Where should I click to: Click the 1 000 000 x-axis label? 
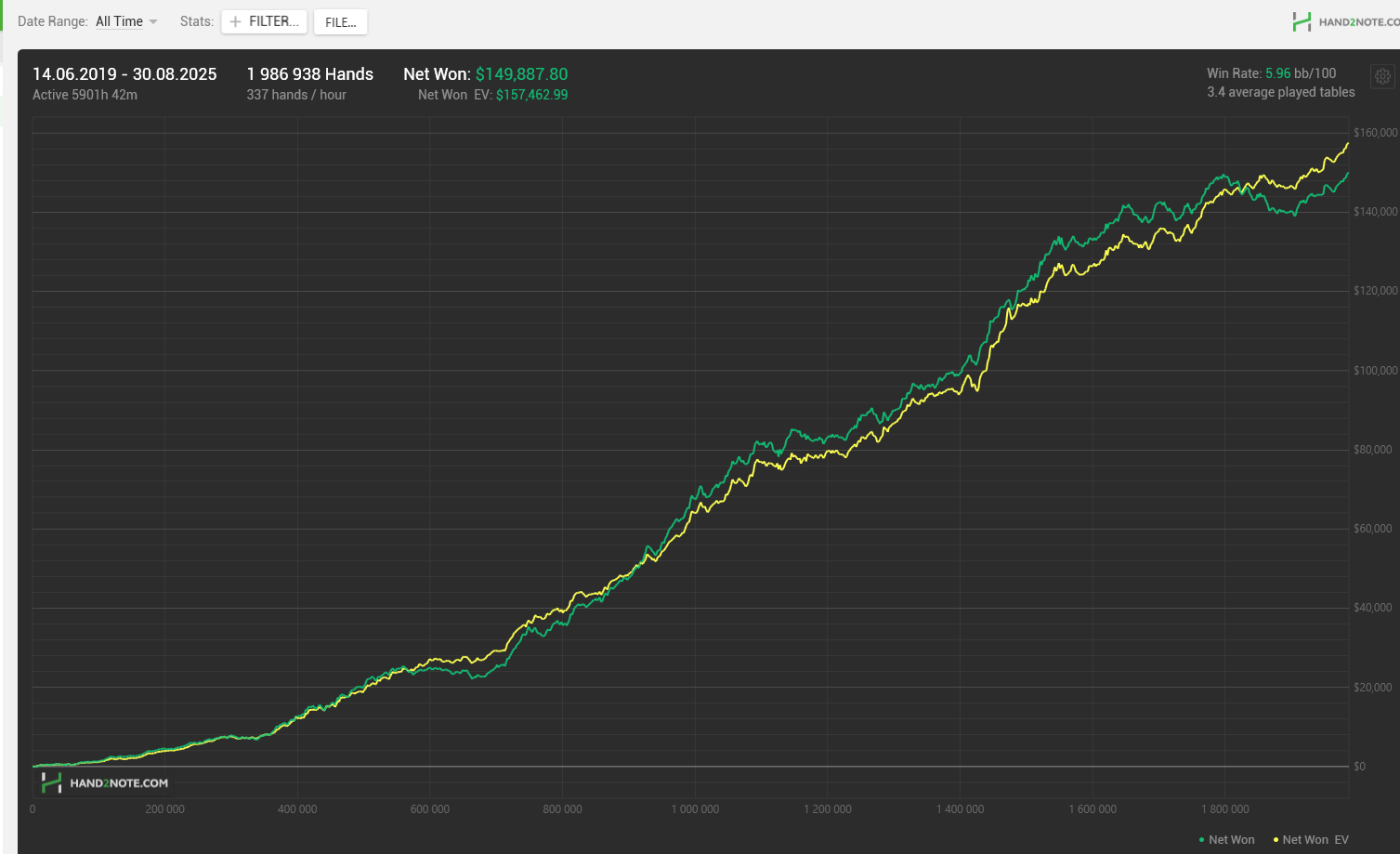[696, 809]
